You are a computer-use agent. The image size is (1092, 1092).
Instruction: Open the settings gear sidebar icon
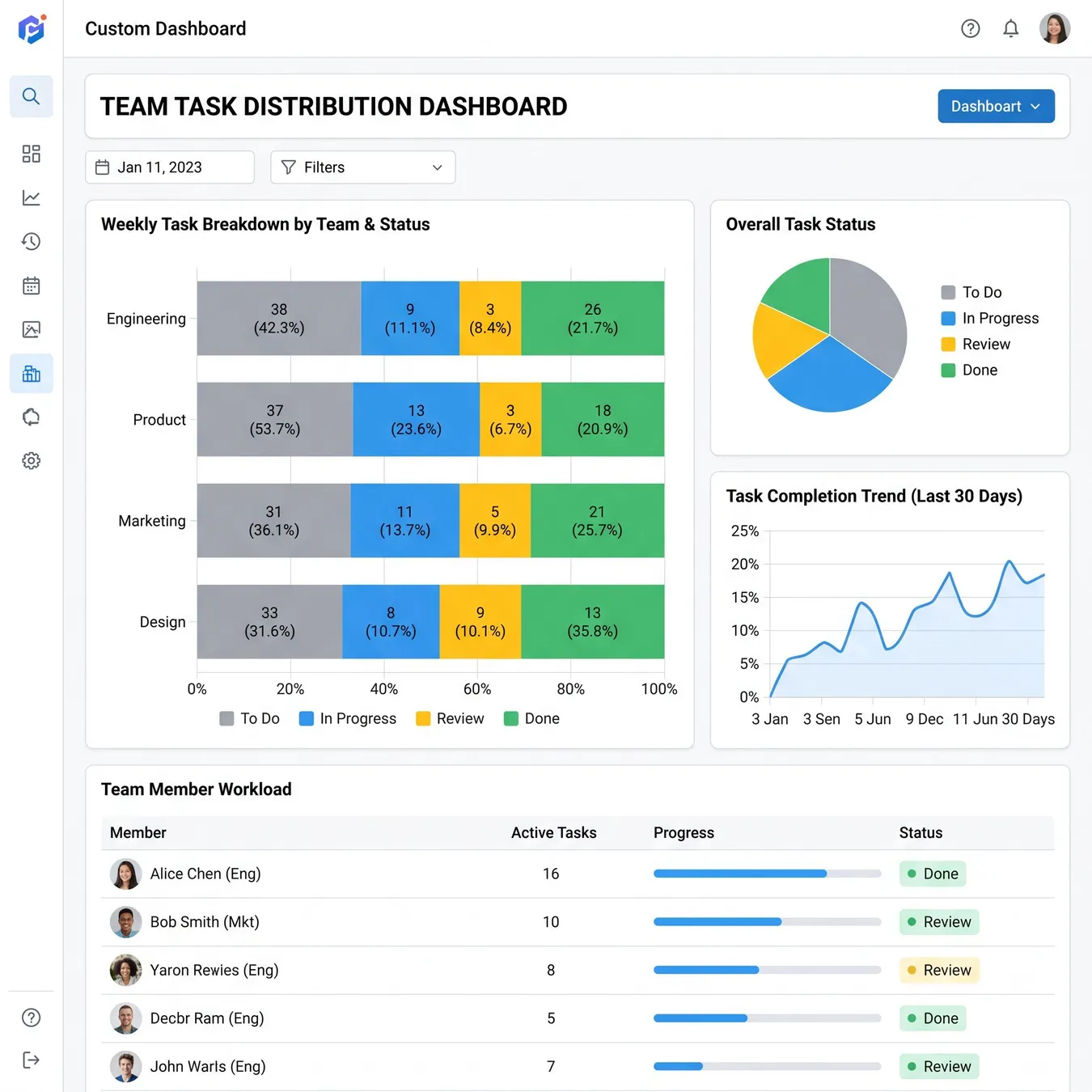click(32, 460)
